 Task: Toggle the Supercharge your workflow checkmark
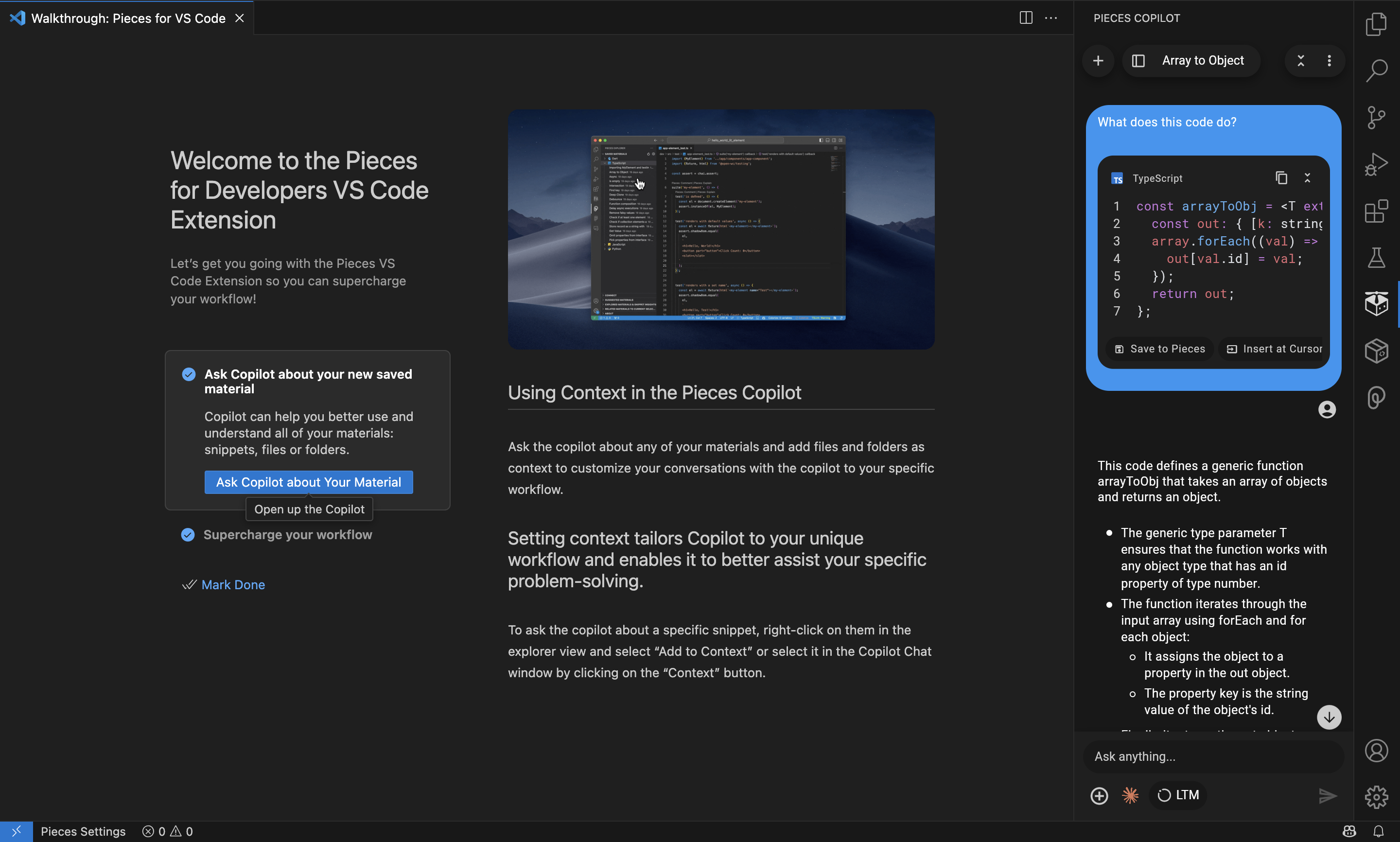[188, 534]
